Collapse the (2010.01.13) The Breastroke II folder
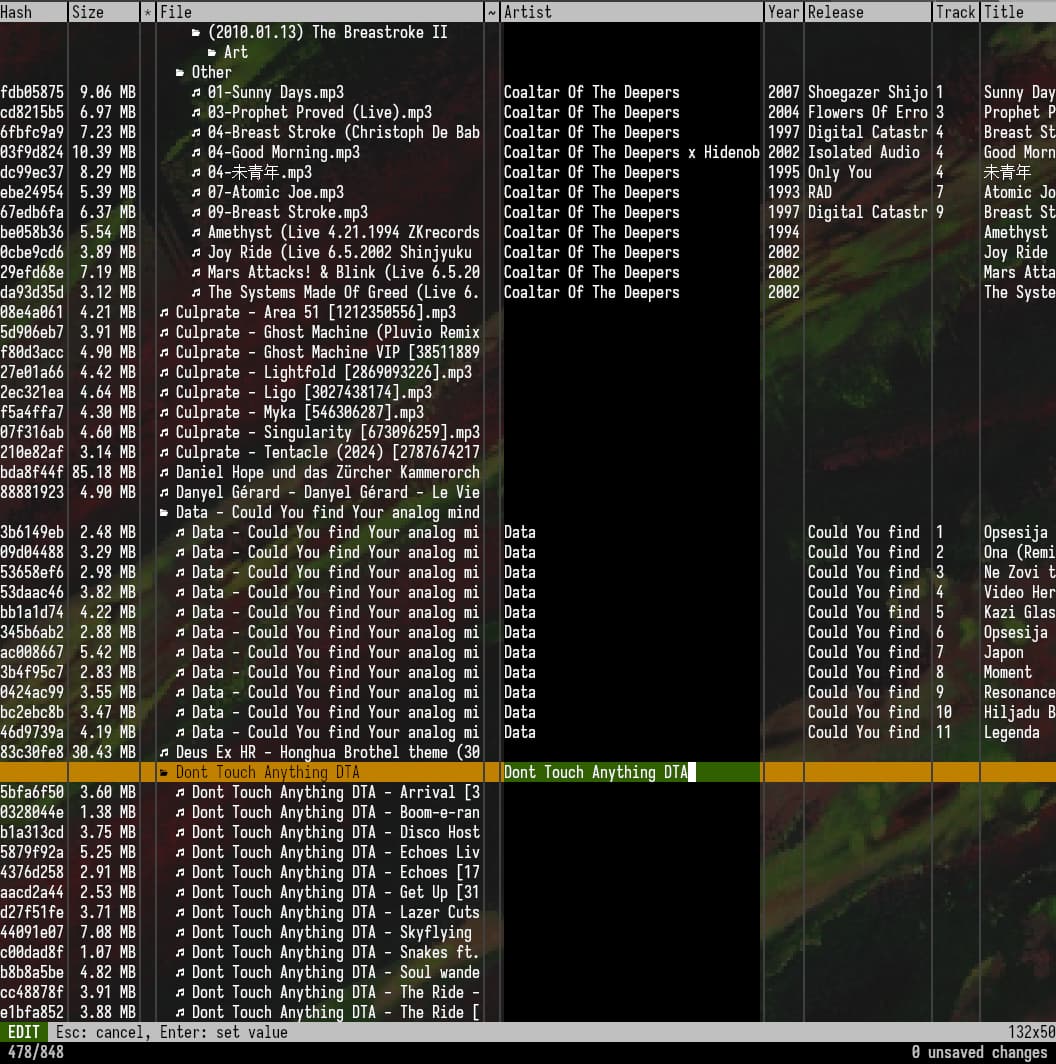Screen dimensions: 1056x1064 click(196, 33)
